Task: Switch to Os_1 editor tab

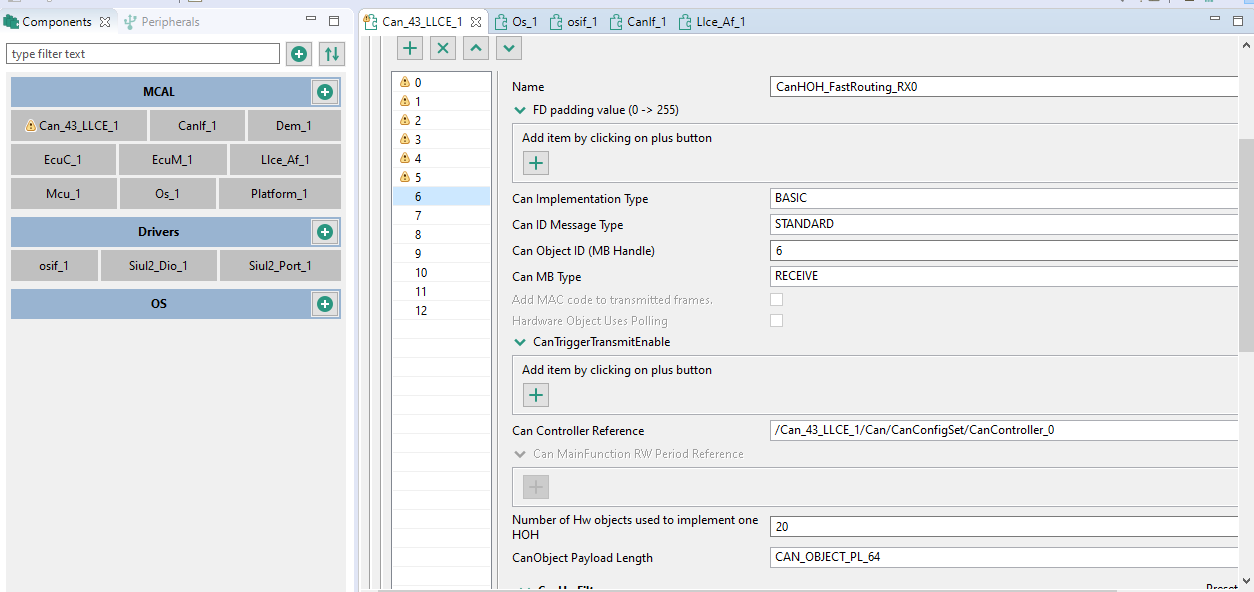Action: click(518, 21)
